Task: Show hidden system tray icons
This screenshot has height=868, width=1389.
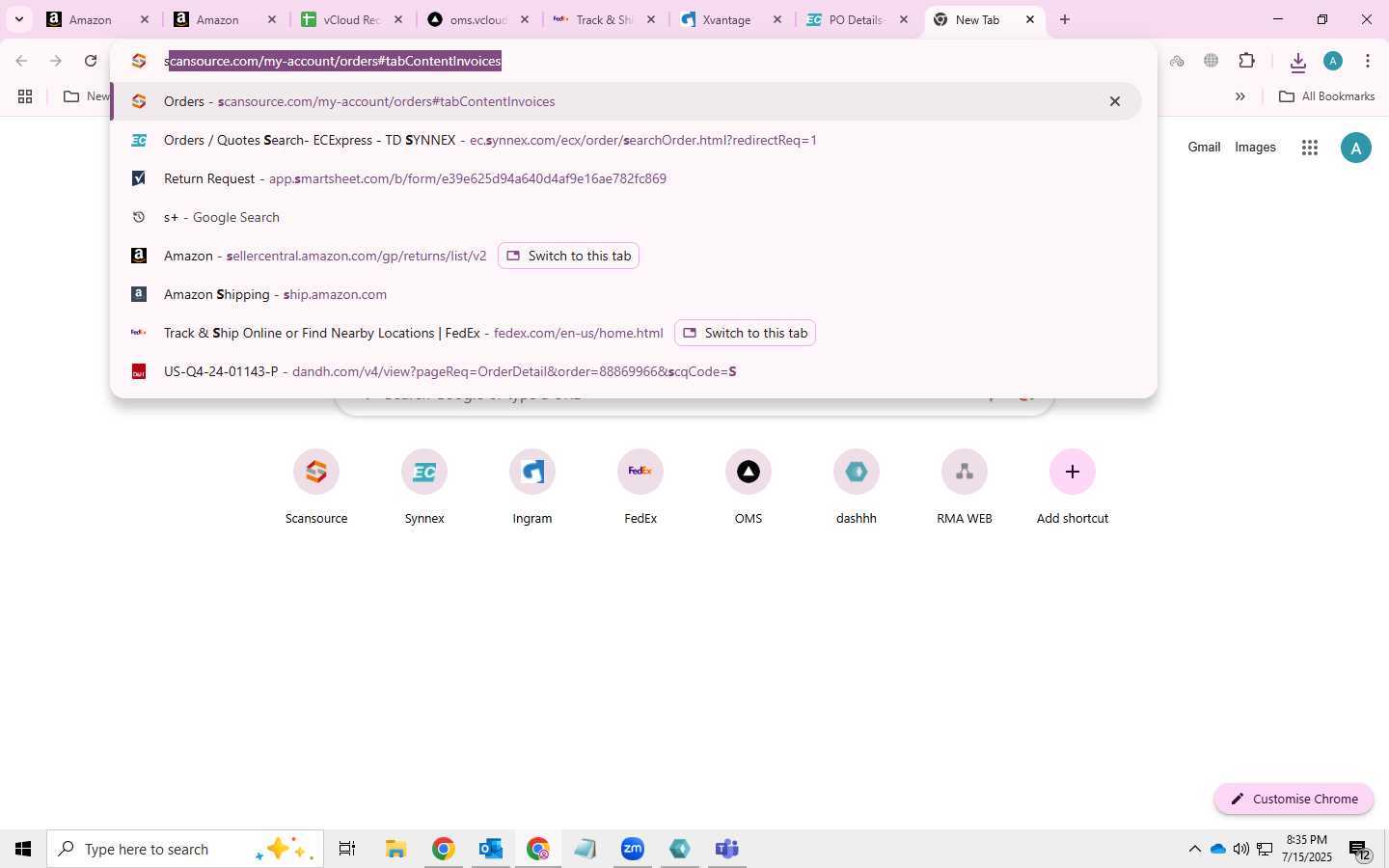Action: coord(1194,849)
